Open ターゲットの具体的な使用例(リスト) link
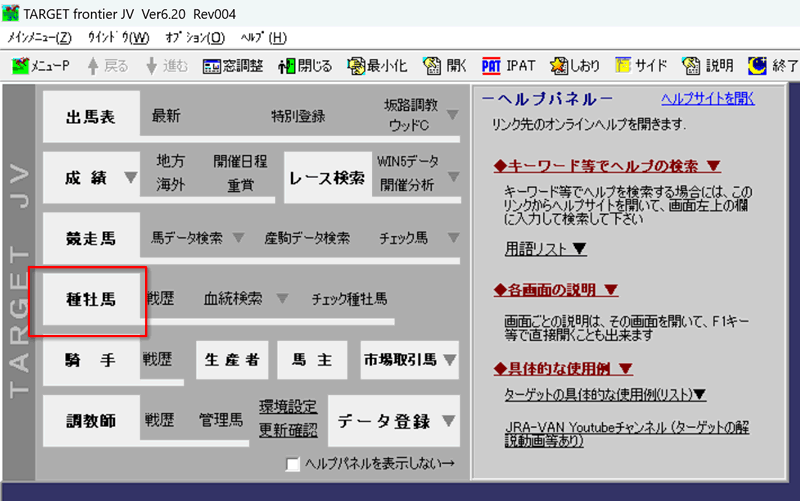The image size is (800, 501). 605,394
